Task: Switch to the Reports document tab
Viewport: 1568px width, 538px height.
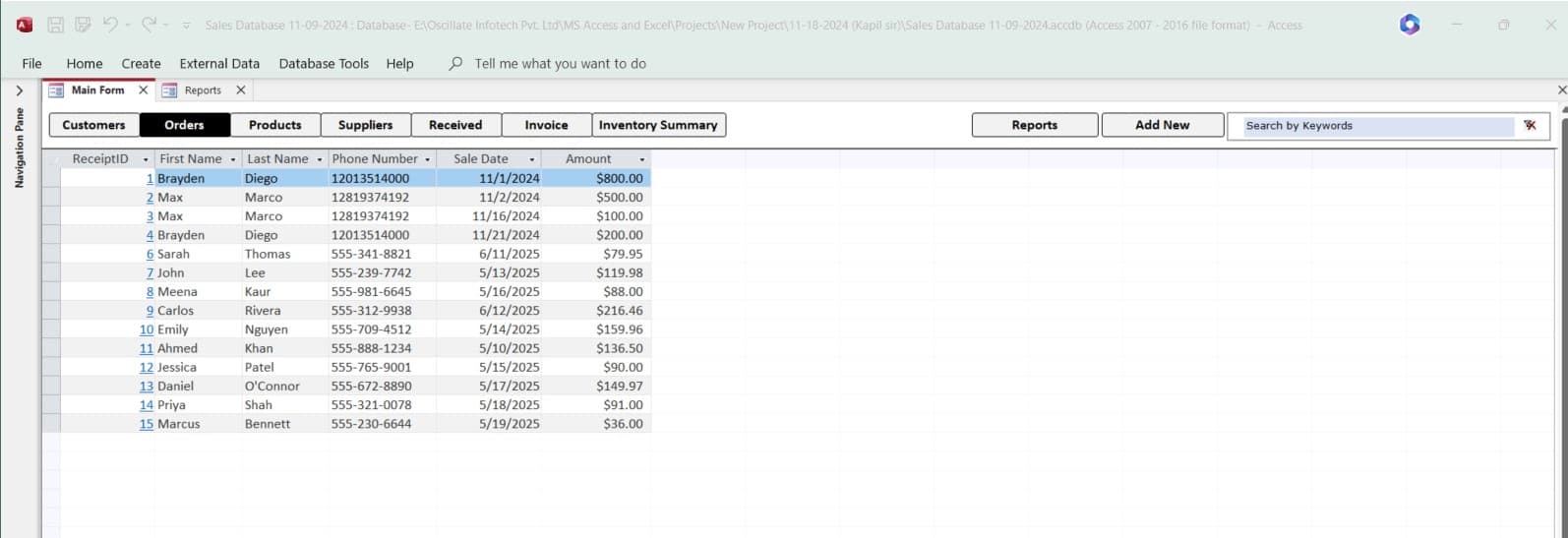Action: [203, 90]
